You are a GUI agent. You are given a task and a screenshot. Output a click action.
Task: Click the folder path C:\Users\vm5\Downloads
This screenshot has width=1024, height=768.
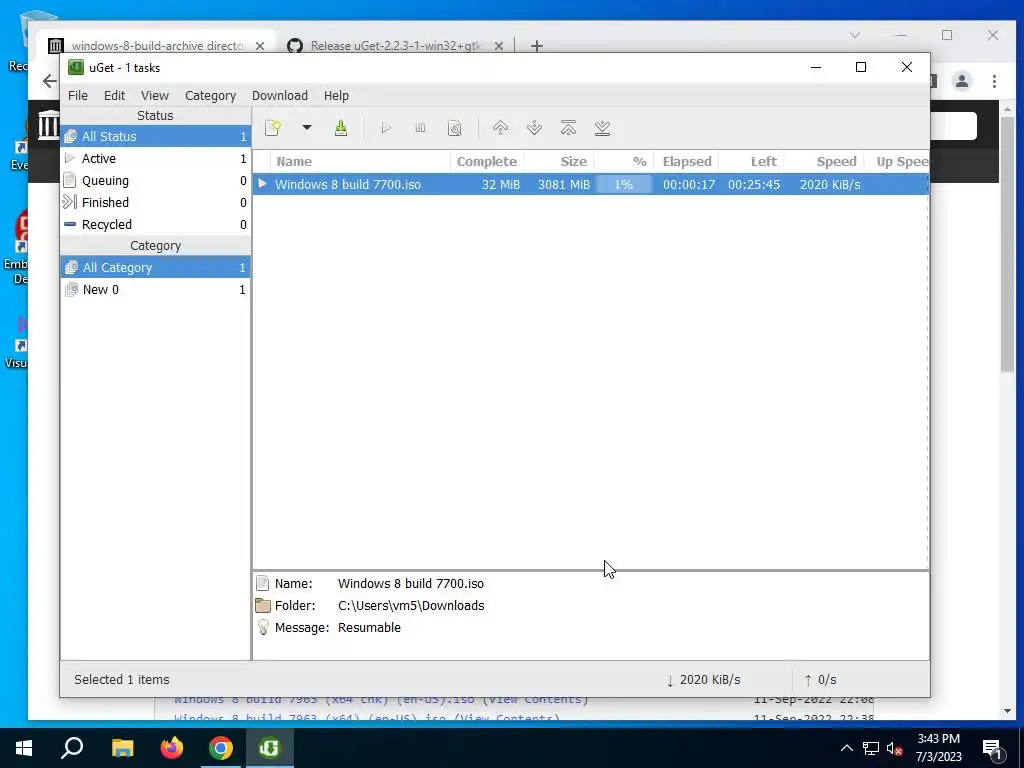click(x=411, y=605)
